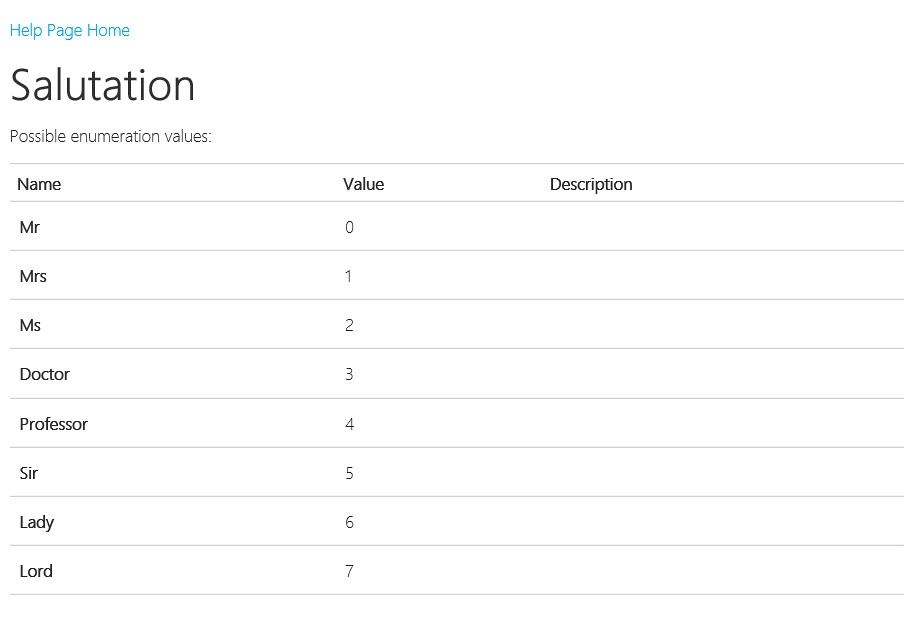Click value 6 in the Lady row
This screenshot has height=637, width=914.
coord(349,522)
